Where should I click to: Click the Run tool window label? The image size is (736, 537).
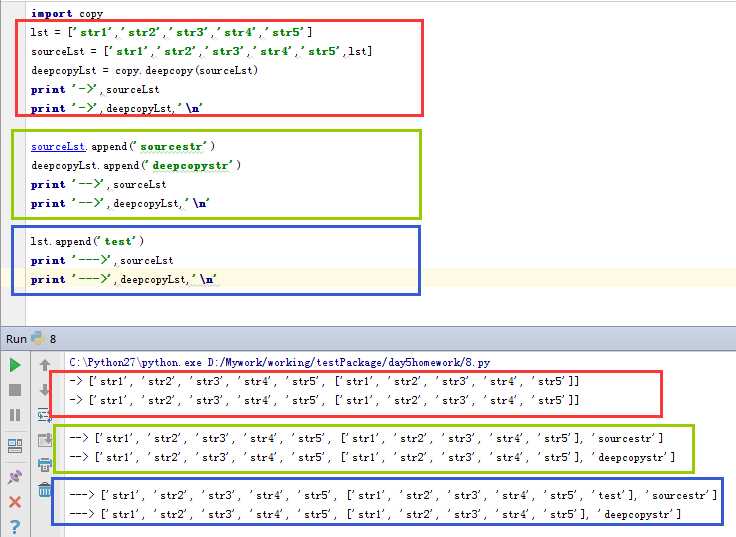[x=16, y=339]
